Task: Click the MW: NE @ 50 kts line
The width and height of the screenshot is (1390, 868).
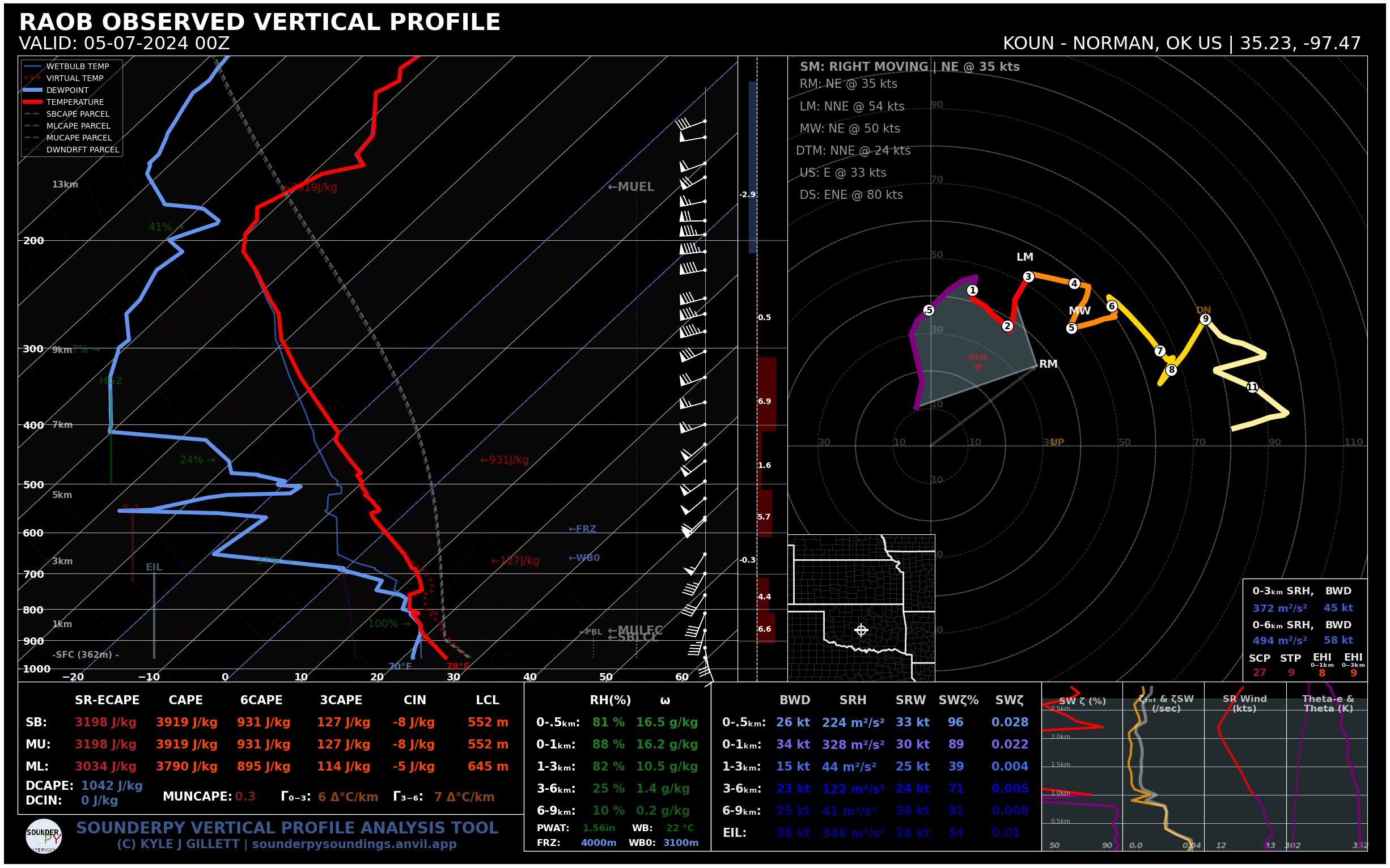Action: pyautogui.click(x=850, y=129)
